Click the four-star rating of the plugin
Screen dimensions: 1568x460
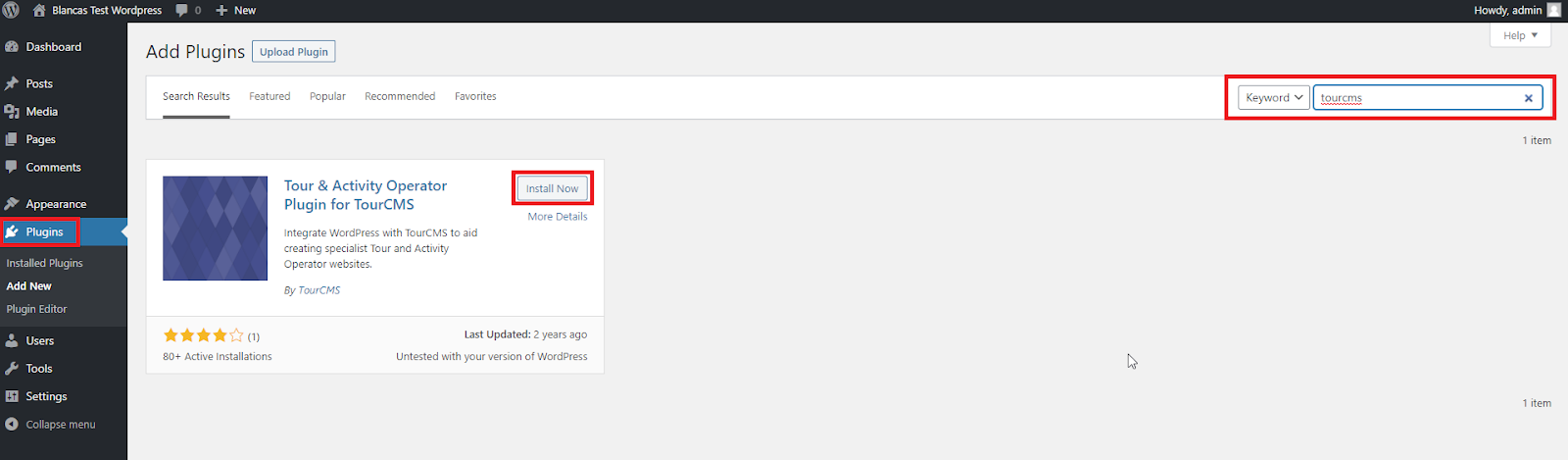point(203,335)
